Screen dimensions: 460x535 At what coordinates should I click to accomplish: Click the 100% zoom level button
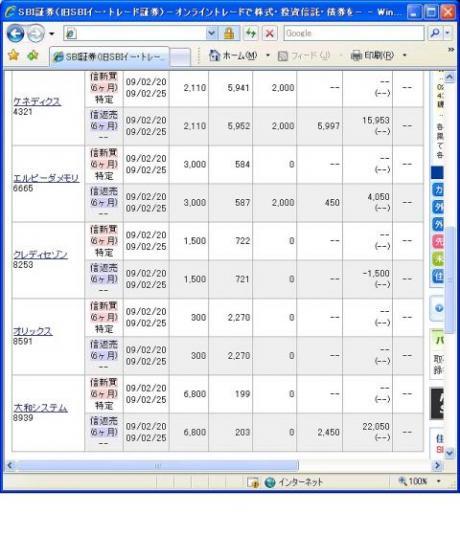coord(413,481)
